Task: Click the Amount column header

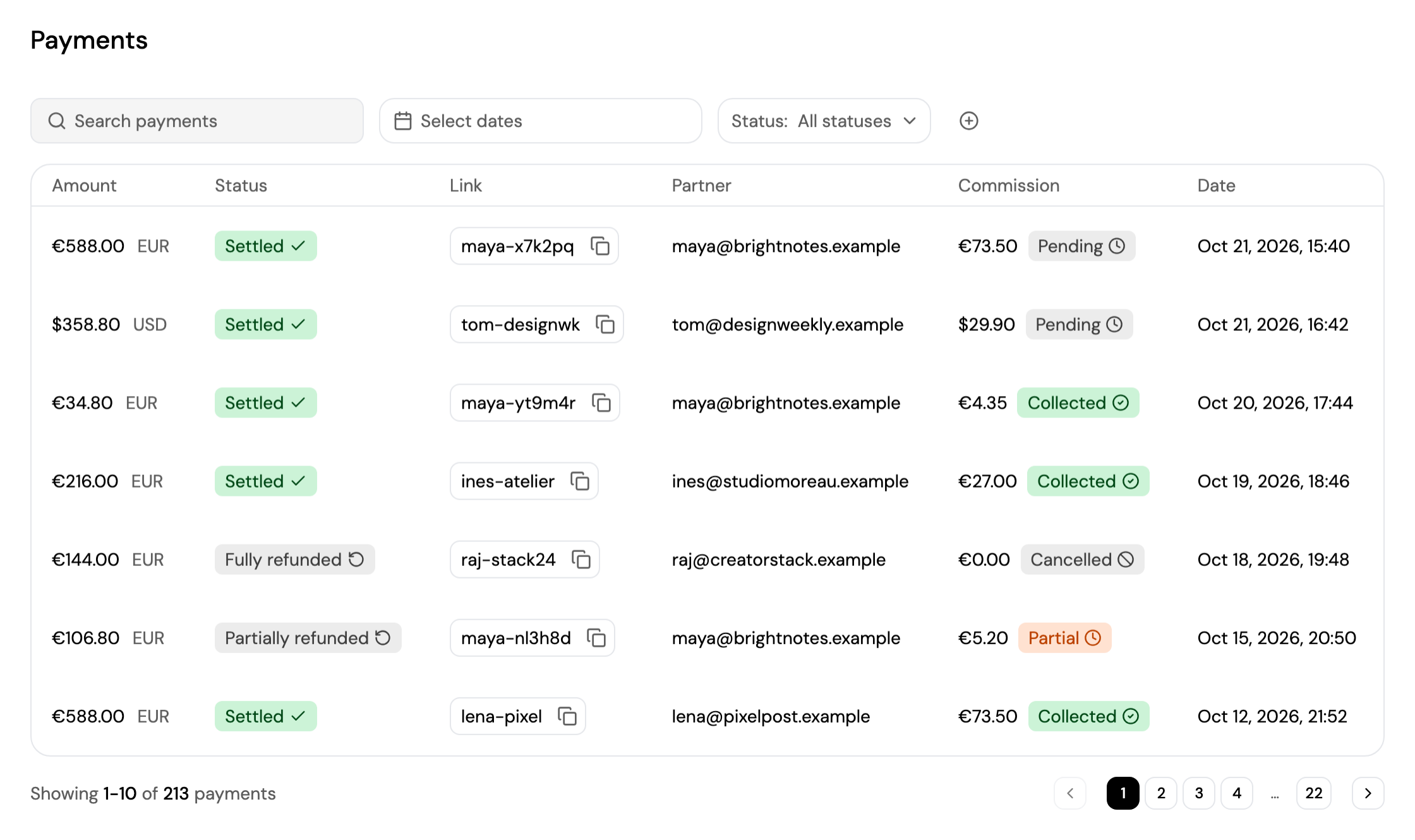Action: [x=84, y=185]
